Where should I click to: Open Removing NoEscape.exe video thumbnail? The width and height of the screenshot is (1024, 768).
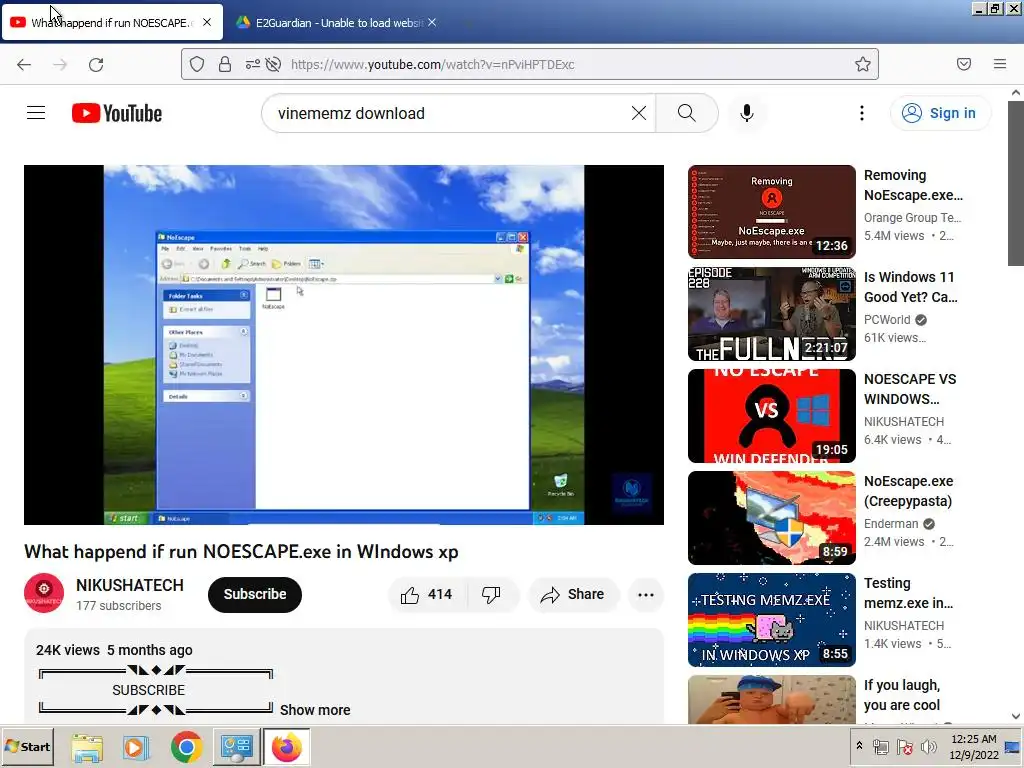[771, 212]
